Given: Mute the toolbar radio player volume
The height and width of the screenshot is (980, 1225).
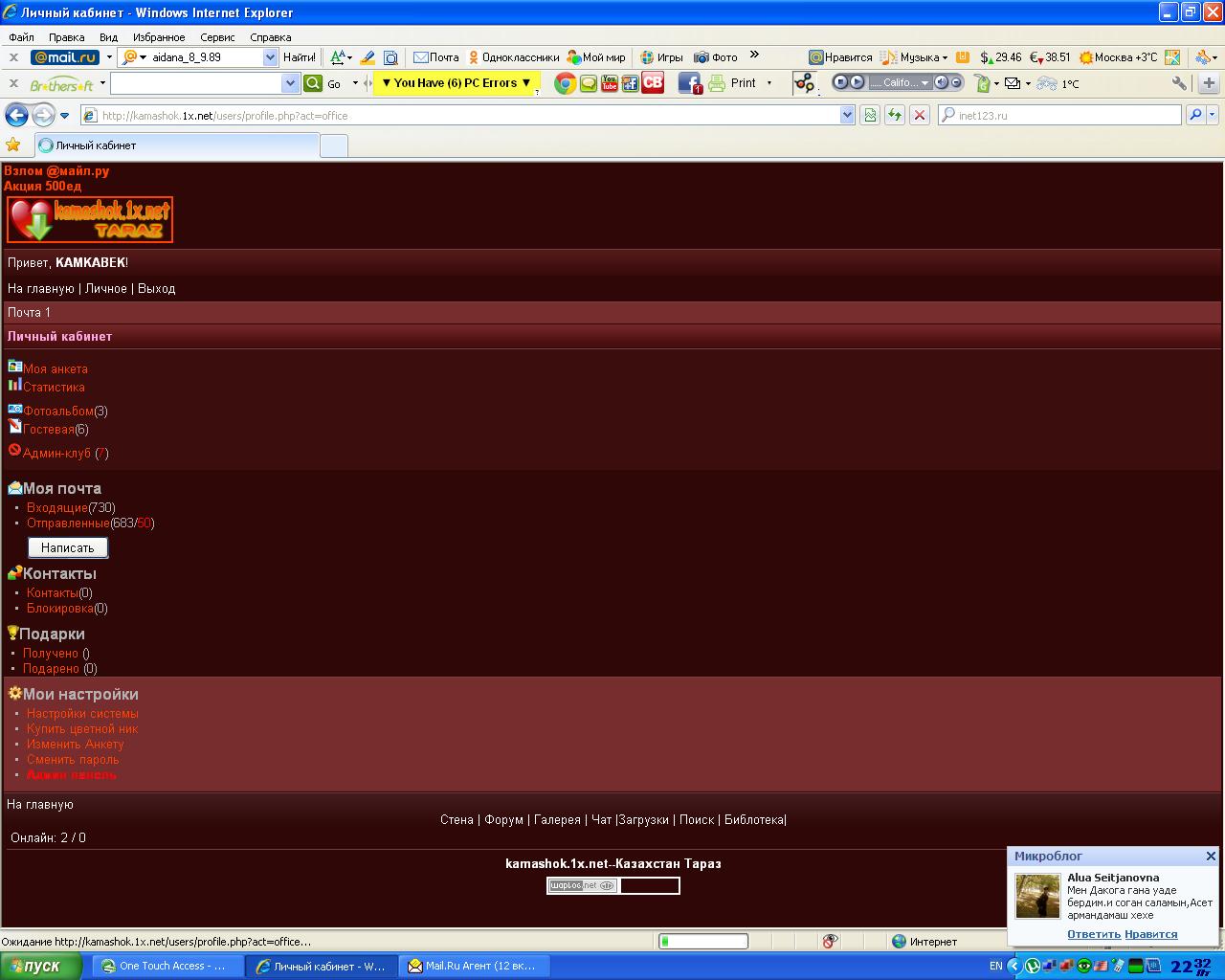Looking at the screenshot, I should 942,82.
